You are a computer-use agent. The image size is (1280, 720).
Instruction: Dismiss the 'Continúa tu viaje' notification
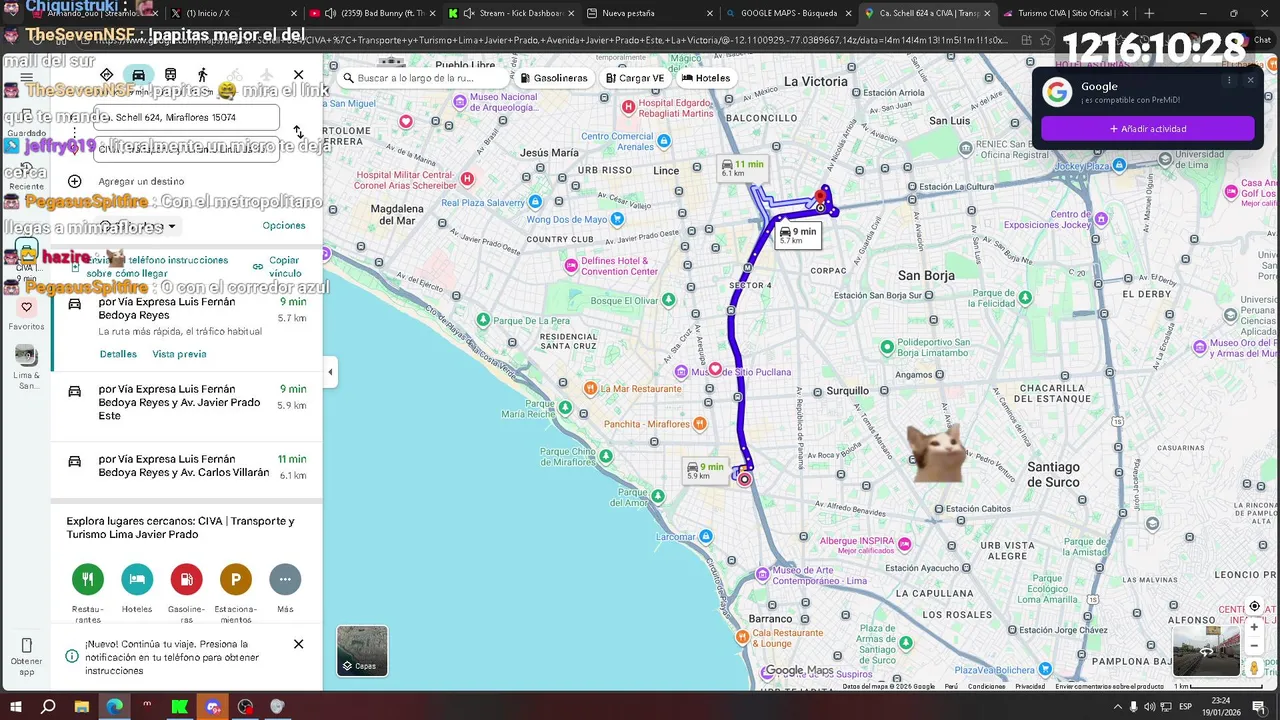(x=298, y=644)
